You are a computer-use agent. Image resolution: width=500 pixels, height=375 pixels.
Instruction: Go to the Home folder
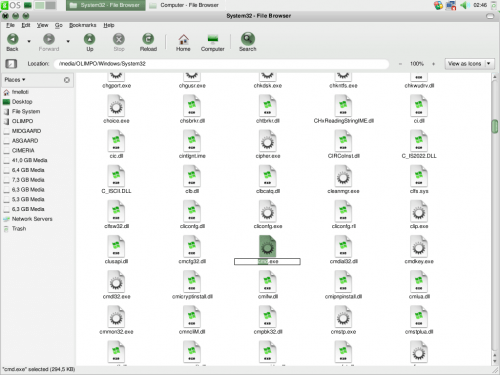[183, 42]
